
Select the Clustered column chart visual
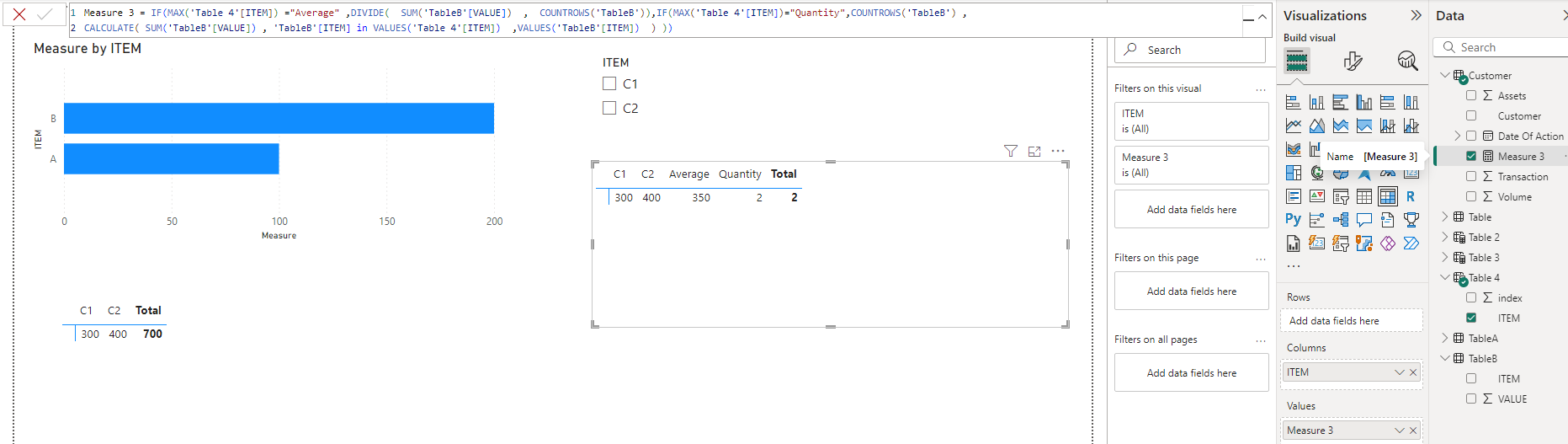tap(1364, 102)
